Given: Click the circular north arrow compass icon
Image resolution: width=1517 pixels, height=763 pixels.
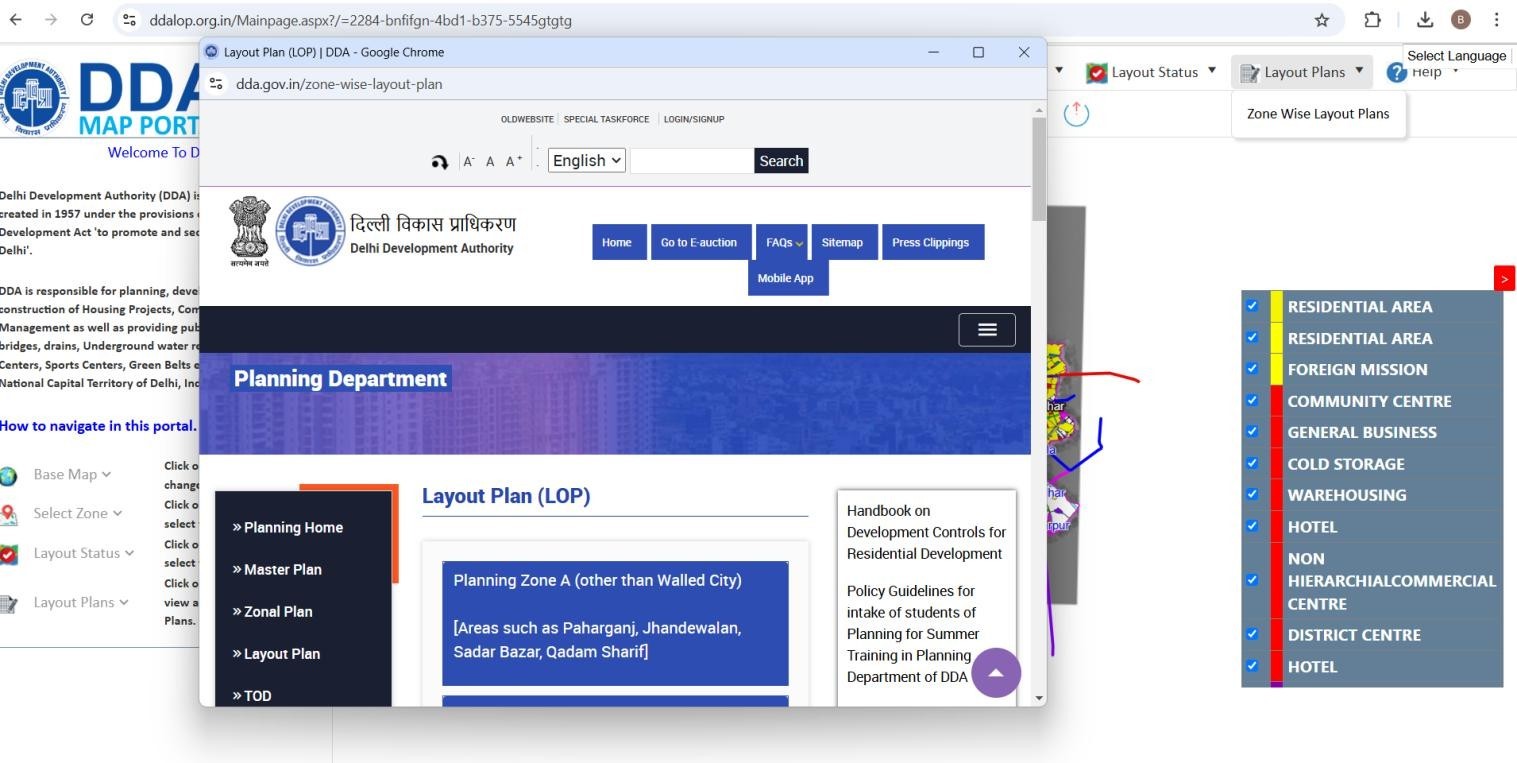Looking at the screenshot, I should coord(1076,113).
